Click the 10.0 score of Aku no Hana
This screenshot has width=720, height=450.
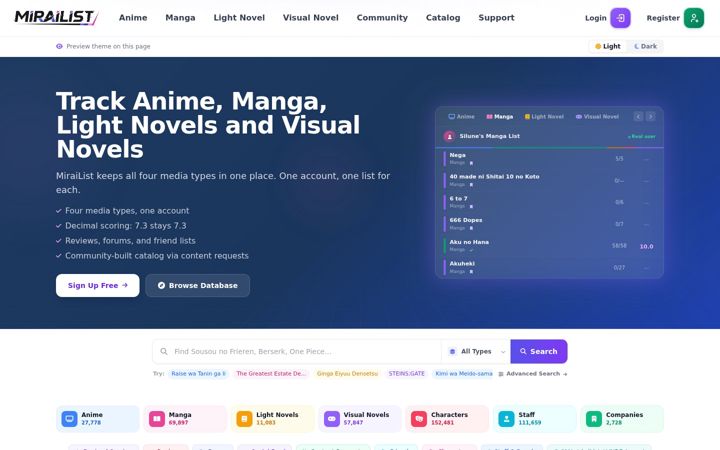646,247
